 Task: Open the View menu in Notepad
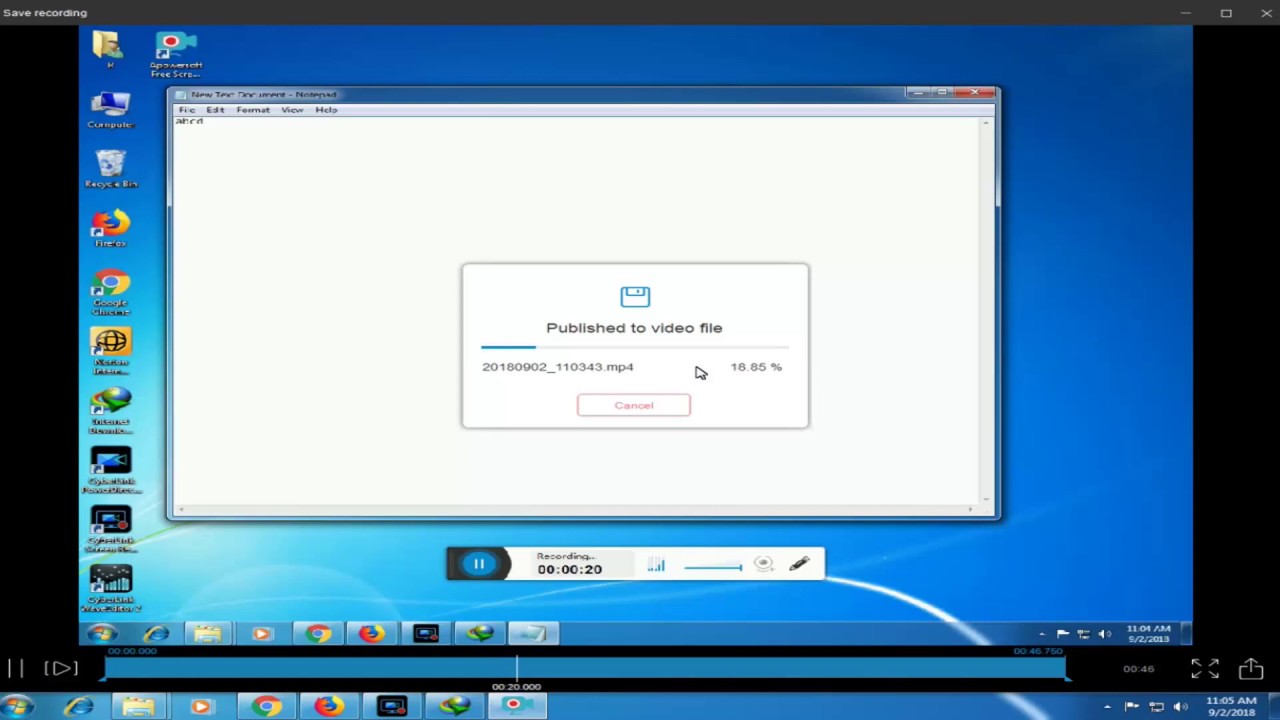292,110
